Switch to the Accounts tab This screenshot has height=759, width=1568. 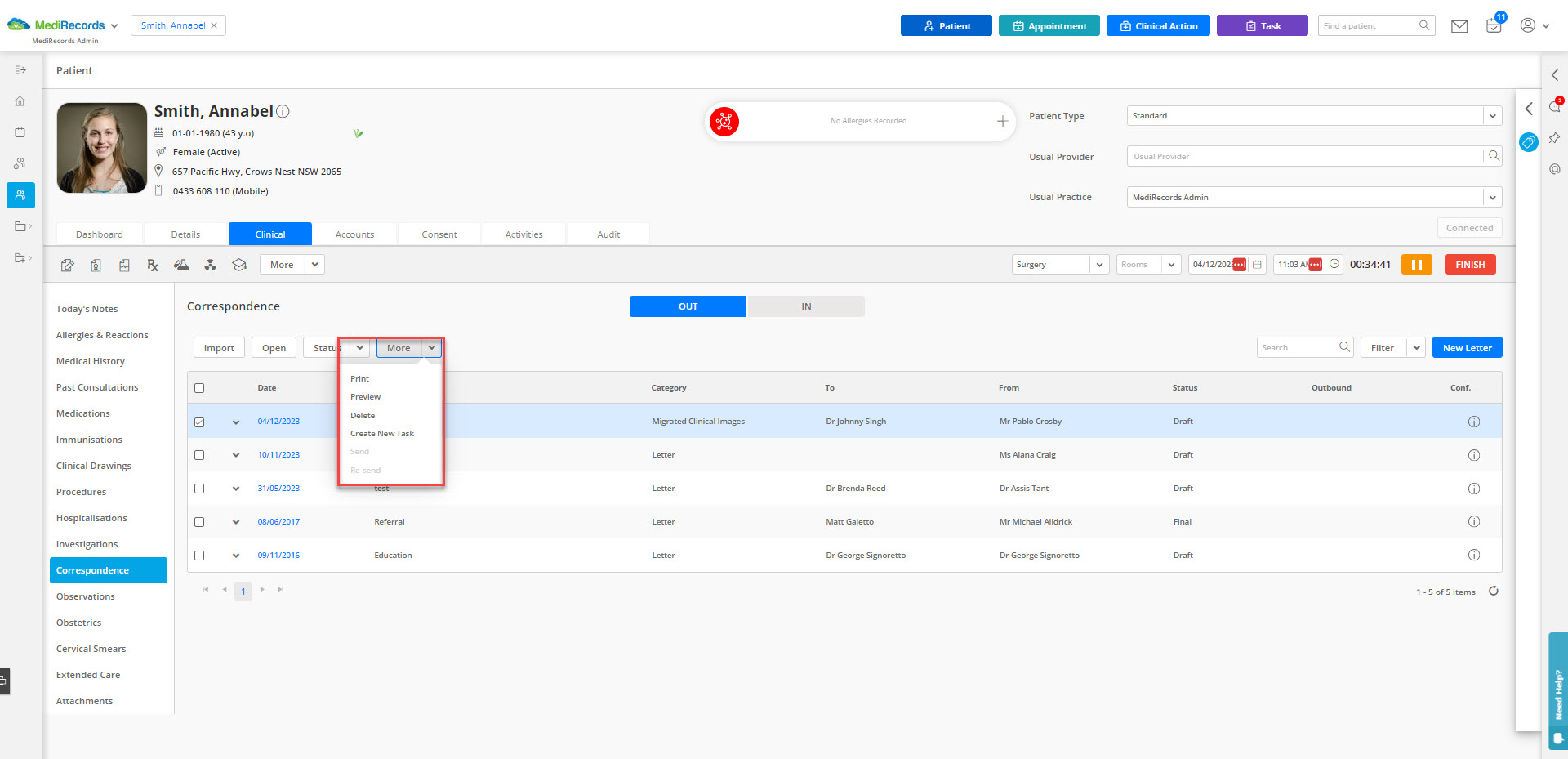tap(354, 234)
